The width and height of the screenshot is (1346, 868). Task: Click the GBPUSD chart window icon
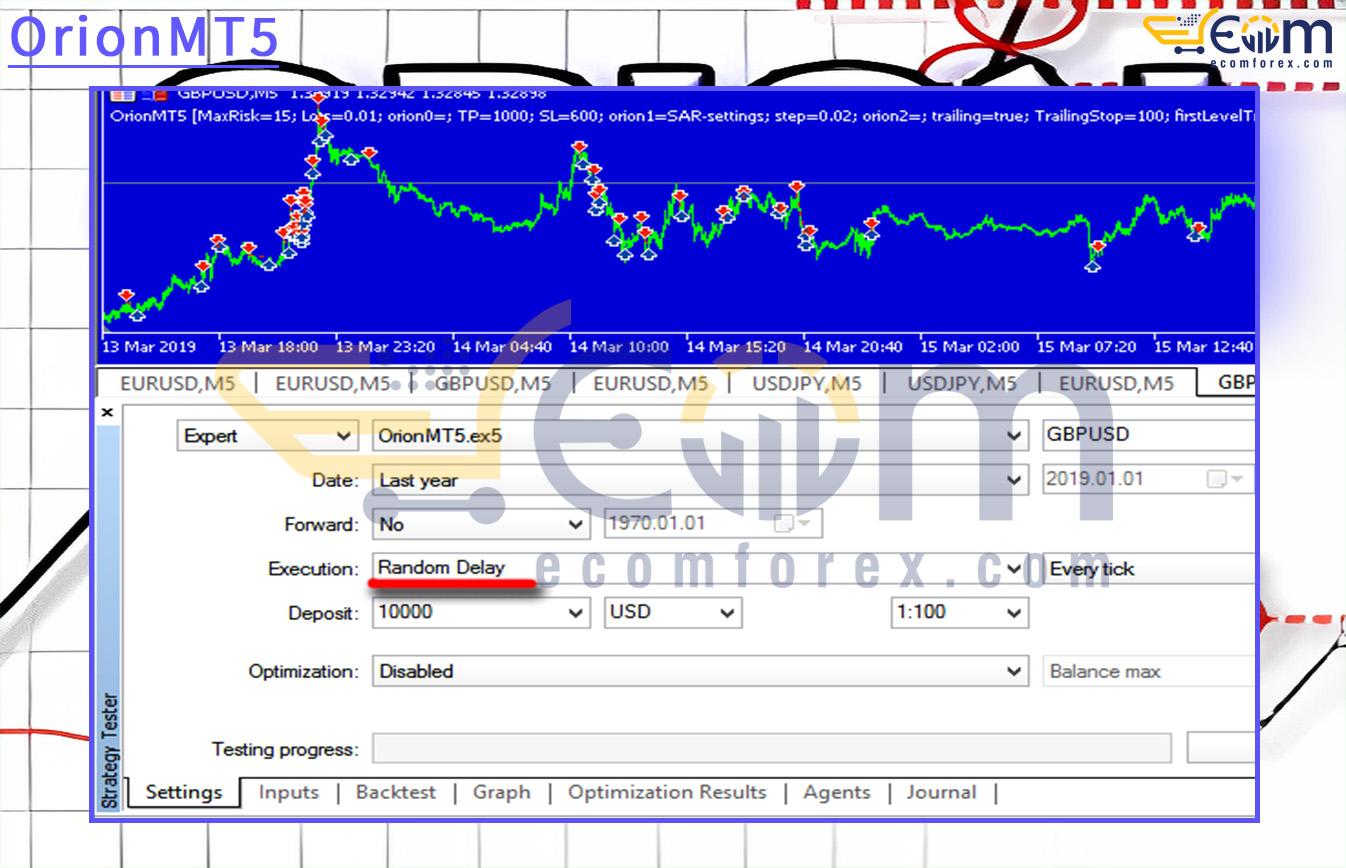pos(123,94)
